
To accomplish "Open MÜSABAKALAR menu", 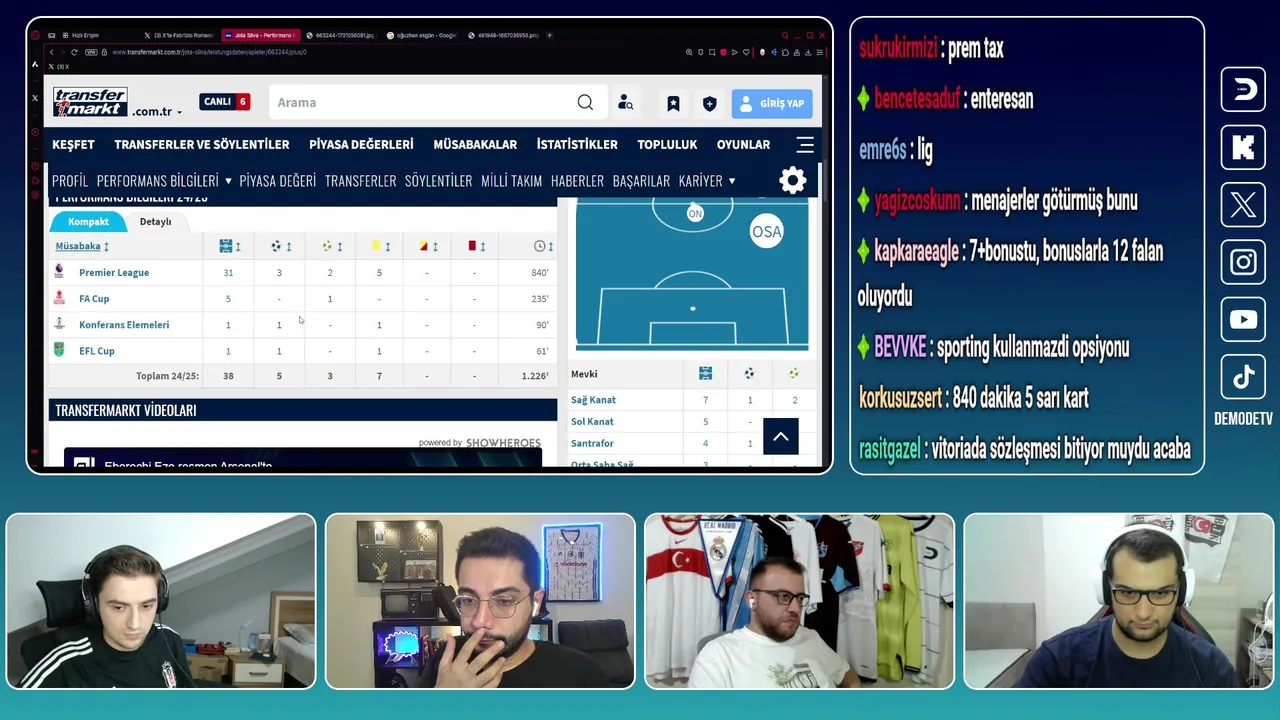I will [x=475, y=144].
